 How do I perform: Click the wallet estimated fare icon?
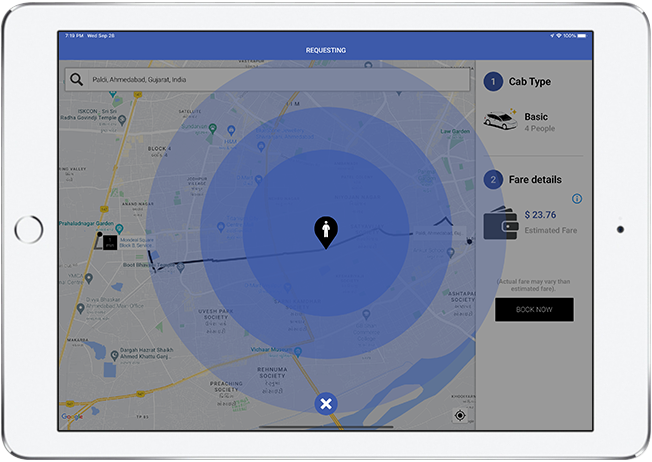[x=501, y=223]
